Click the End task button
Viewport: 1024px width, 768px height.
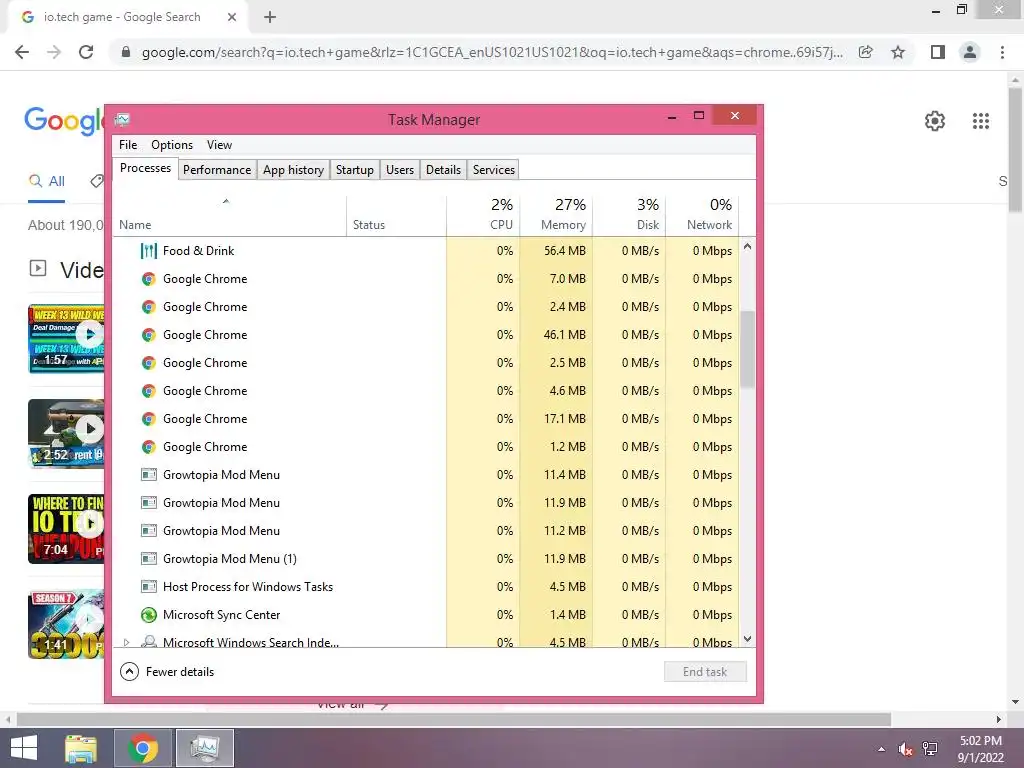[x=705, y=671]
